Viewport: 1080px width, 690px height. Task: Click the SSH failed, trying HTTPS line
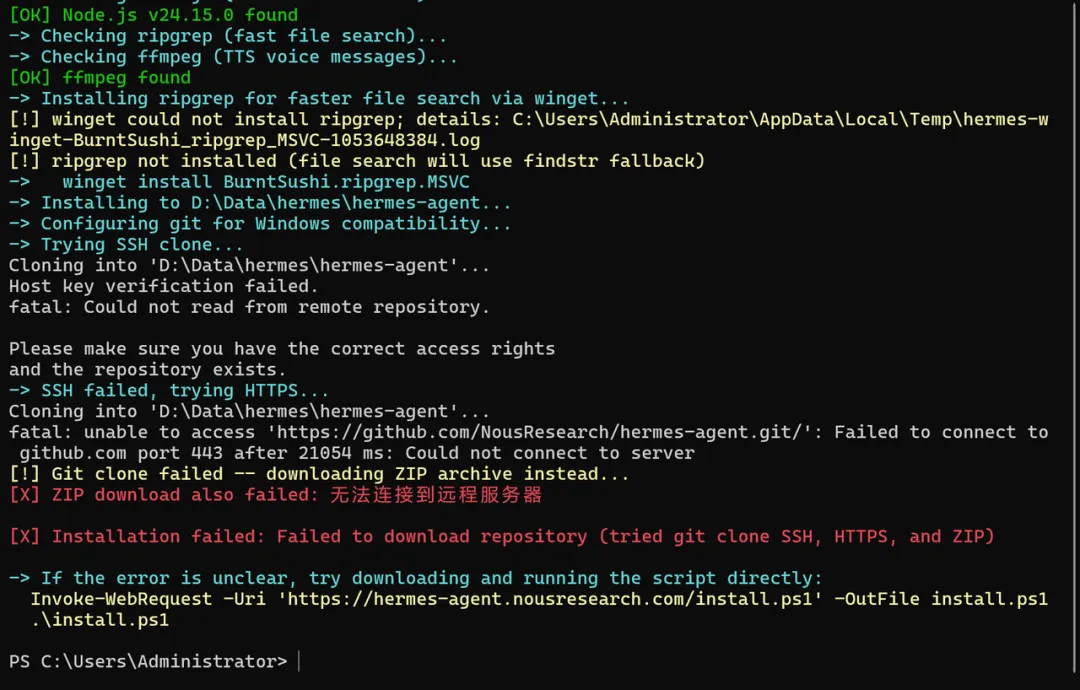point(169,390)
